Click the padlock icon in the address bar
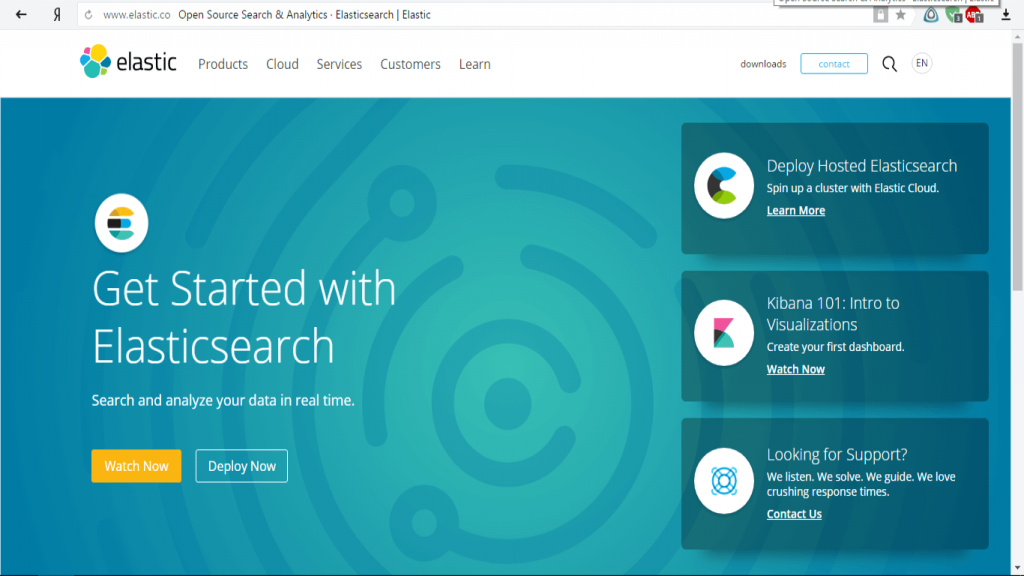Image resolution: width=1024 pixels, height=576 pixels. coord(880,15)
